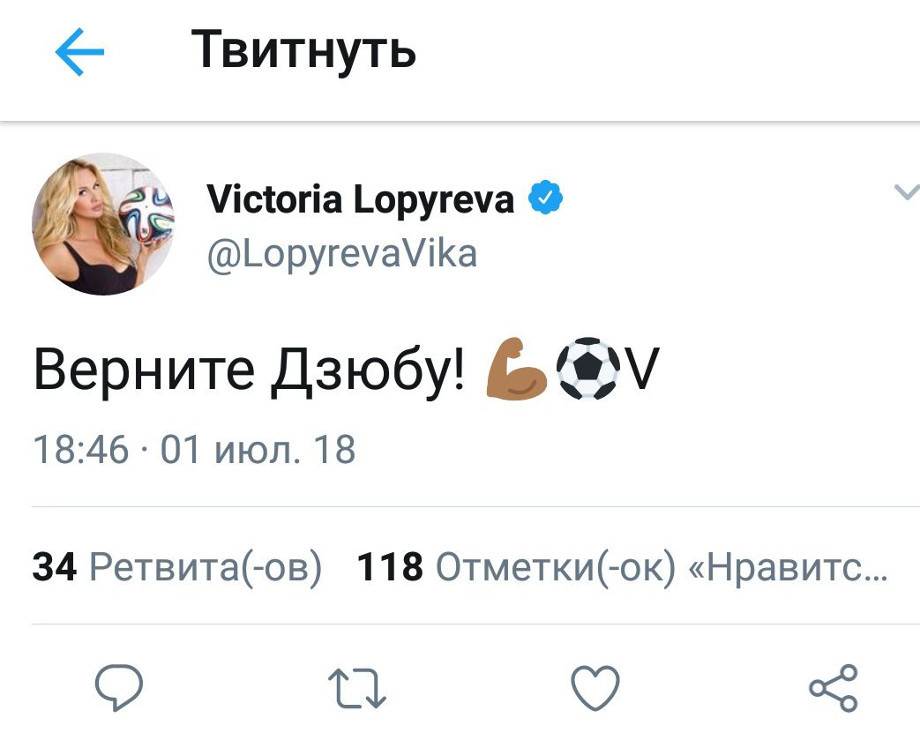Click the reply speech bubble icon

[119, 689]
